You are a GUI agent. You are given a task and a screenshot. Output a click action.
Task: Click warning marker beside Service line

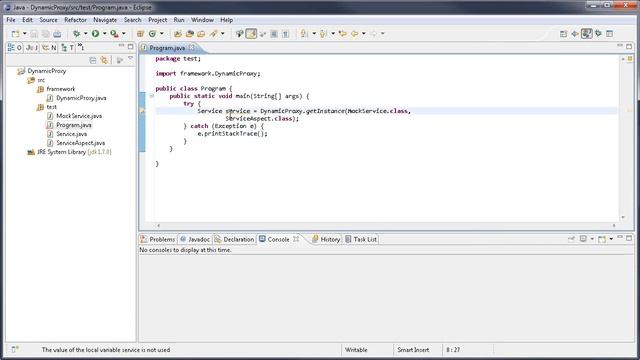[x=142, y=111]
